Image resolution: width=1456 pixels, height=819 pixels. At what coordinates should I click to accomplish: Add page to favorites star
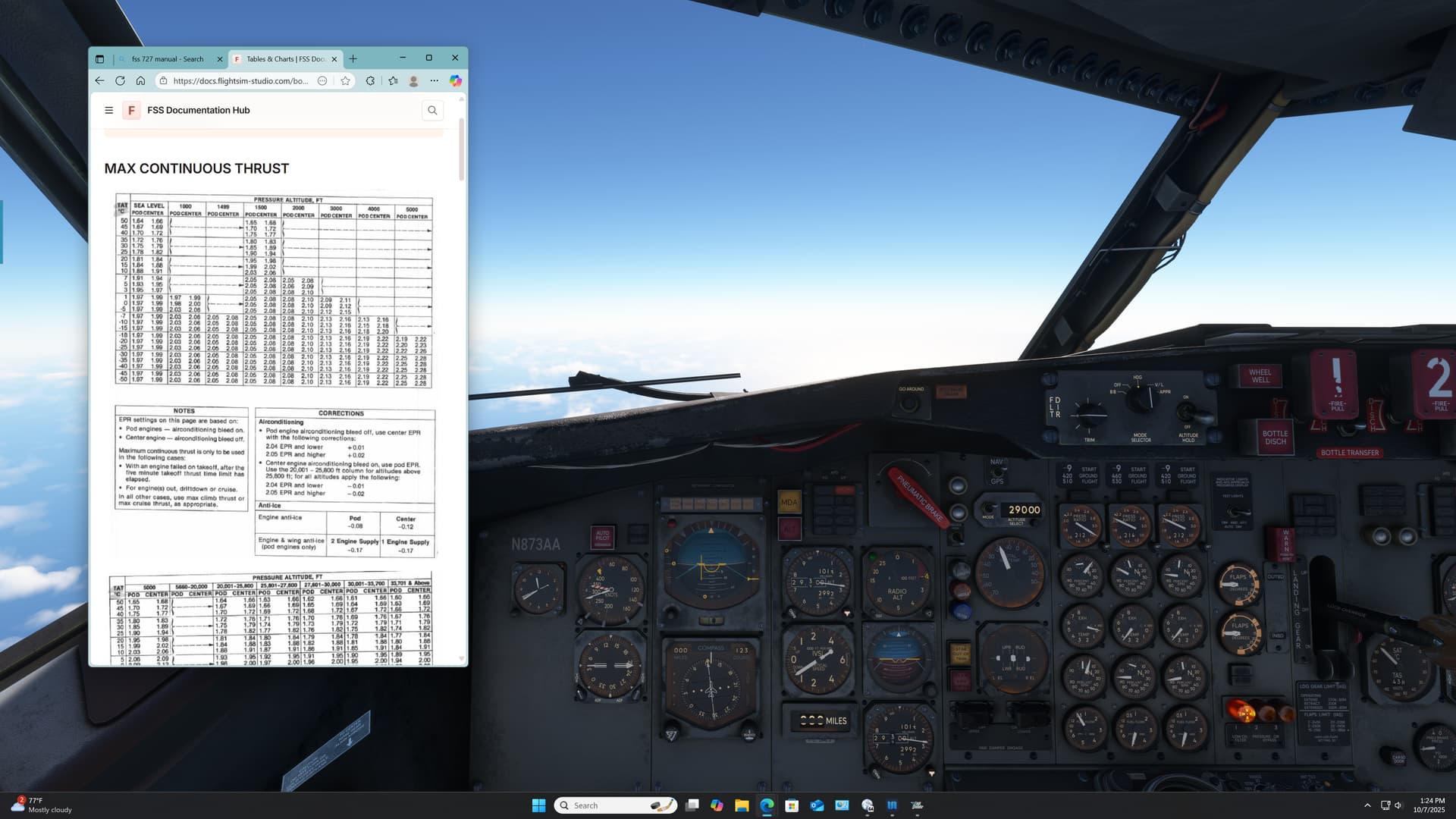click(346, 80)
